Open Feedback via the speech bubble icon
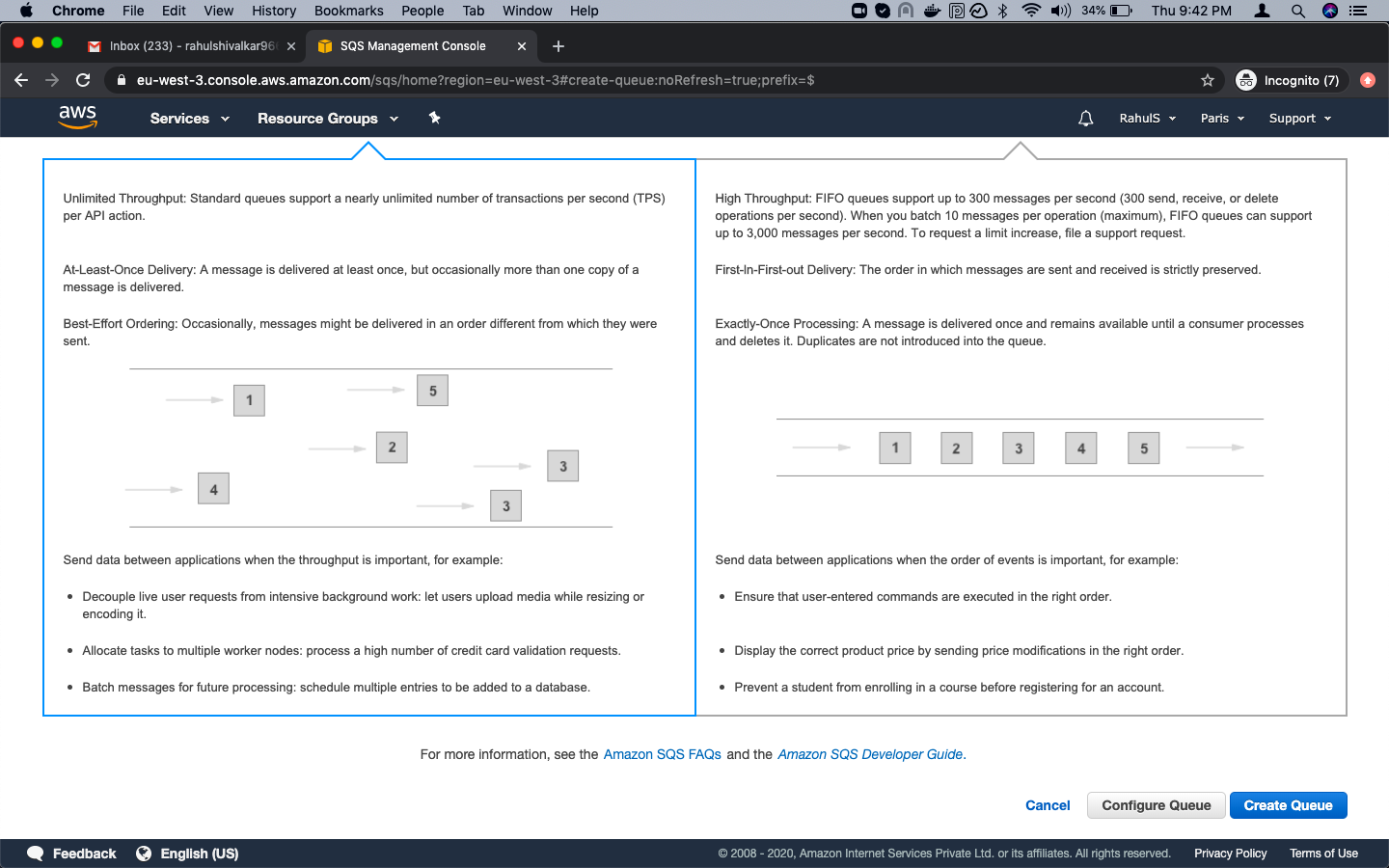Image resolution: width=1389 pixels, height=868 pixels. (35, 854)
